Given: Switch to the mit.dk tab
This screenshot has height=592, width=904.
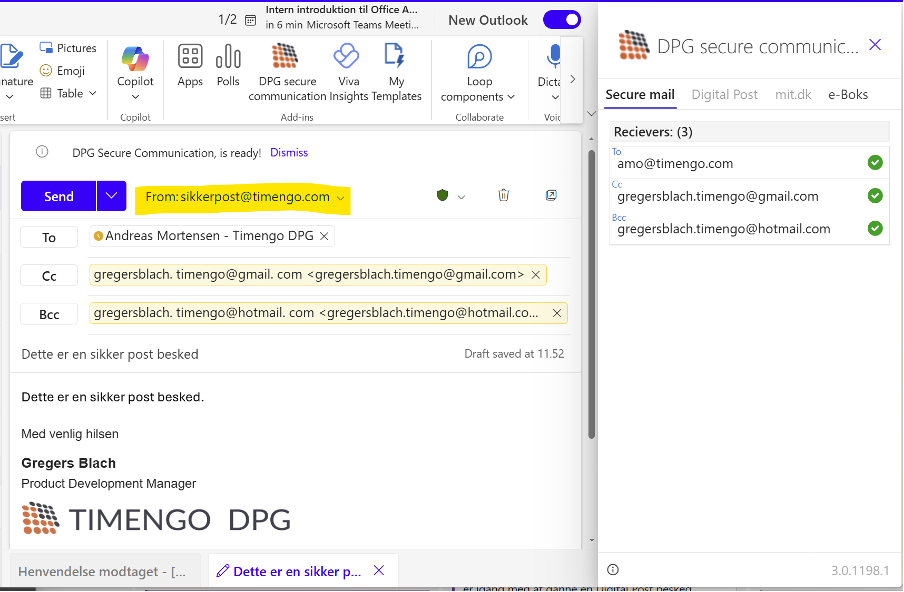Looking at the screenshot, I should click(793, 95).
